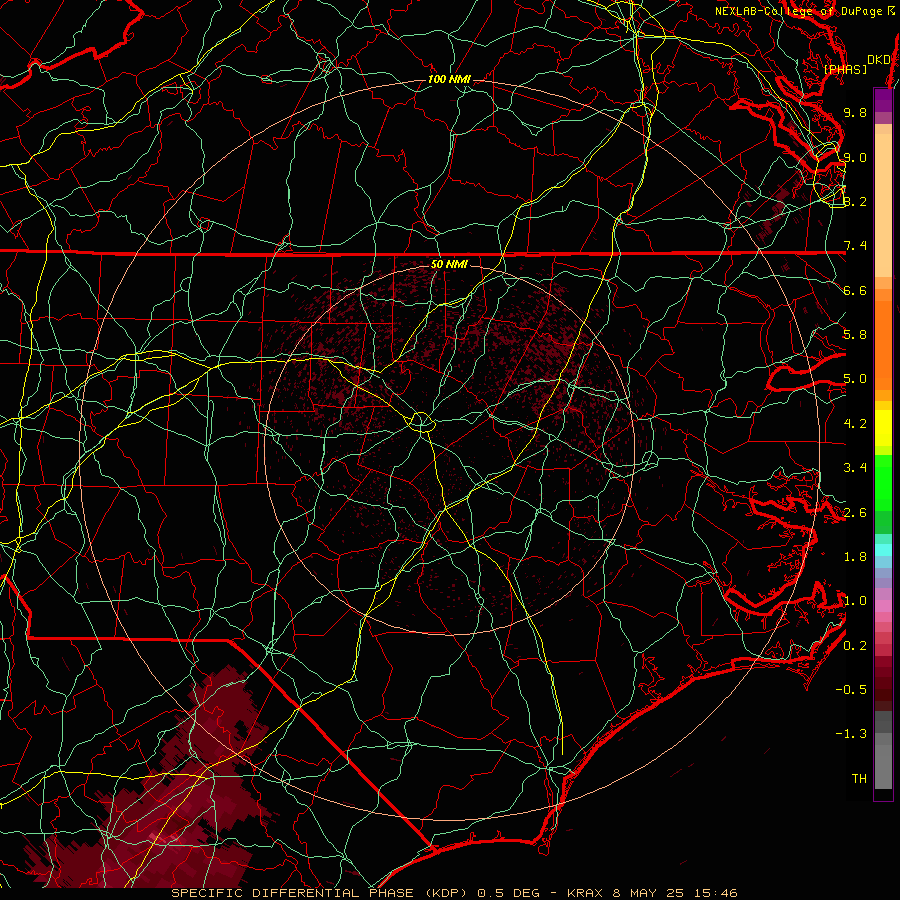Click the -0.5 scale value
This screenshot has width=900, height=900.
tap(851, 690)
